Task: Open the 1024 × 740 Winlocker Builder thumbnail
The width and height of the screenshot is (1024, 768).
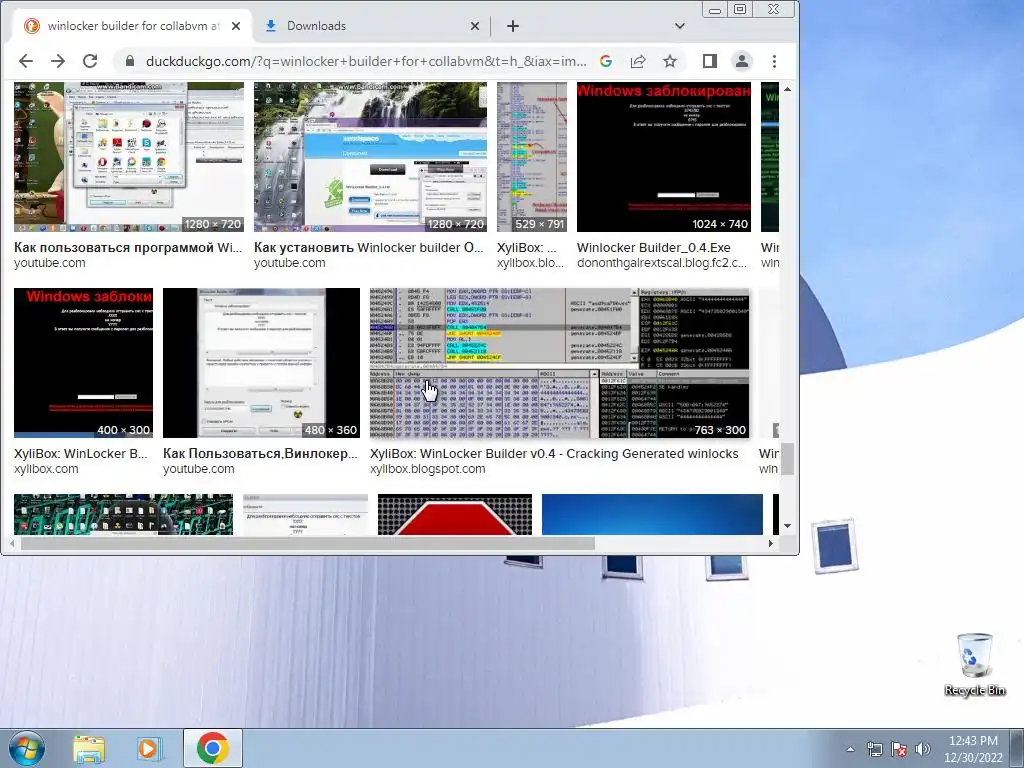Action: [x=664, y=157]
